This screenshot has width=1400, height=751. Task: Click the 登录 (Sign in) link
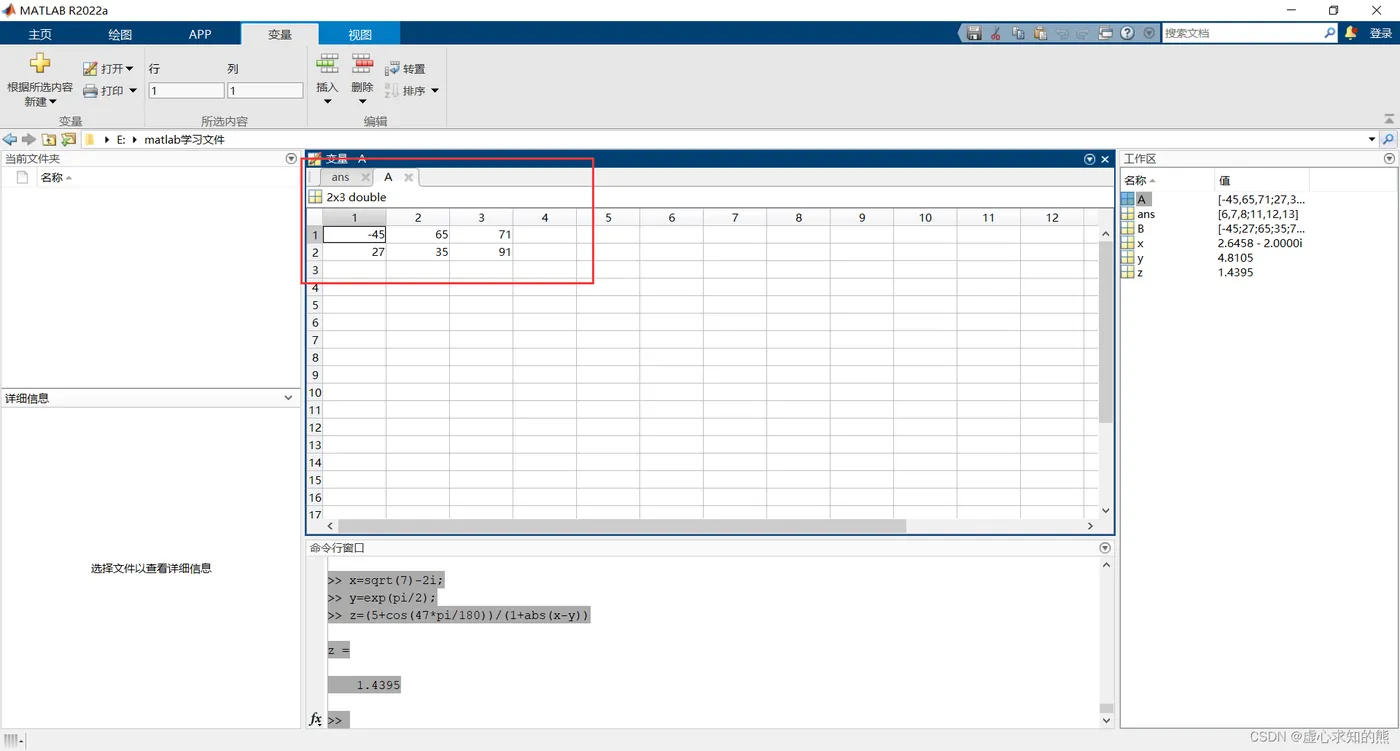point(1381,33)
